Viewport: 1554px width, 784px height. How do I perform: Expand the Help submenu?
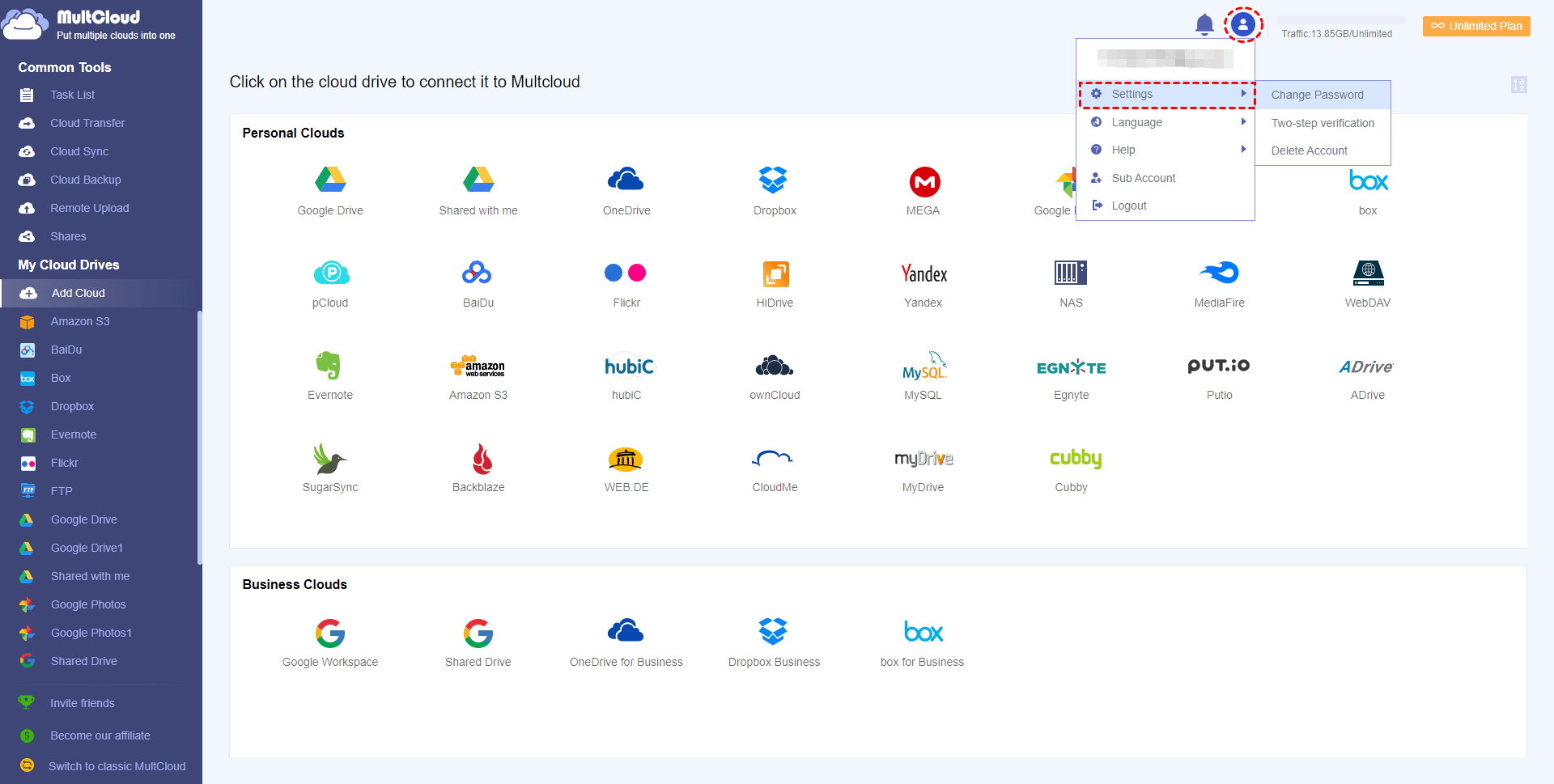[x=1165, y=150]
